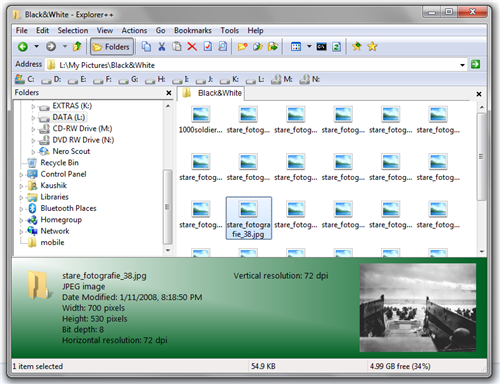
Task: Expand the CD-RW Drive (M:) node
Action: (x=33, y=129)
